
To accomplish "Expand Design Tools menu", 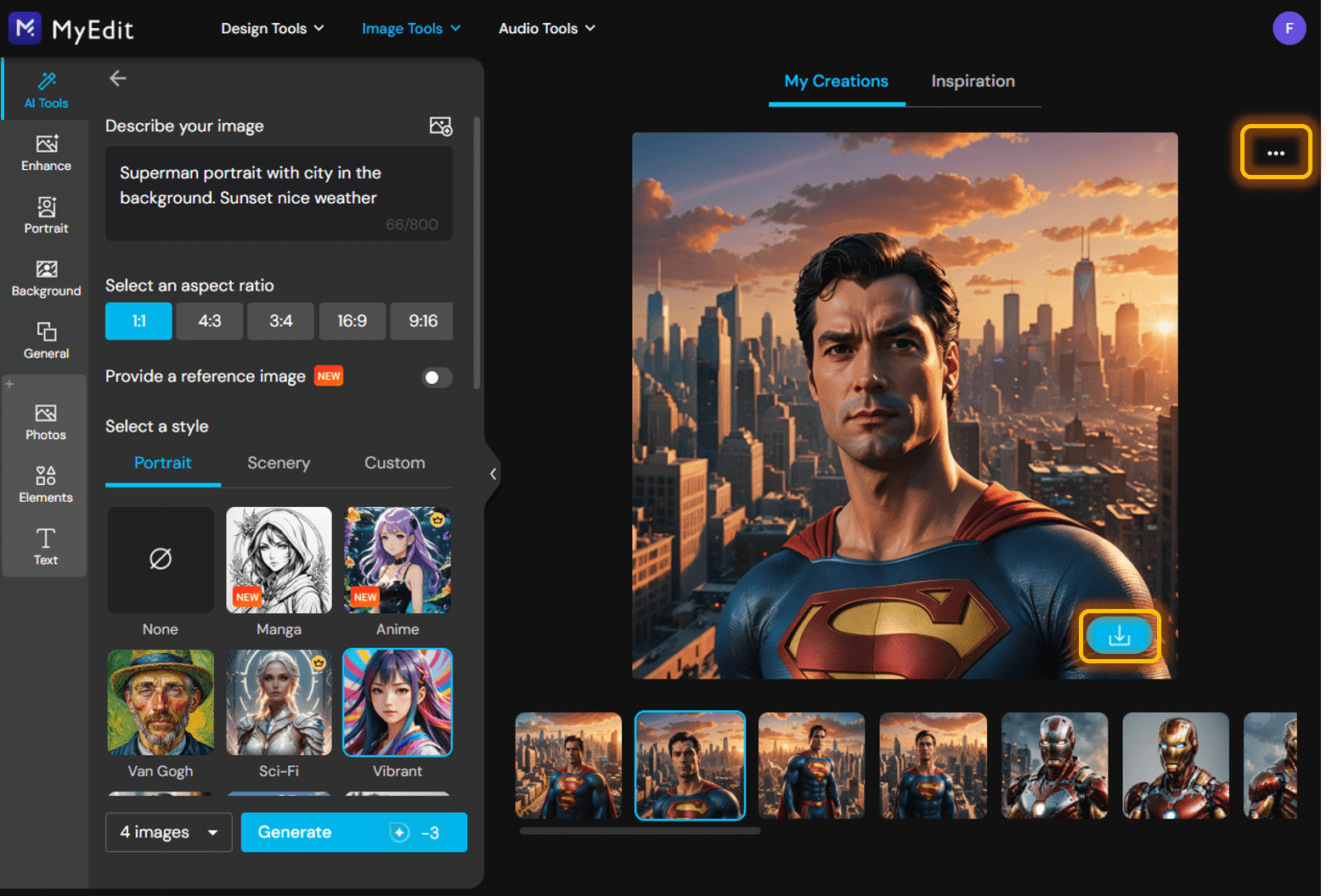I will click(x=273, y=28).
